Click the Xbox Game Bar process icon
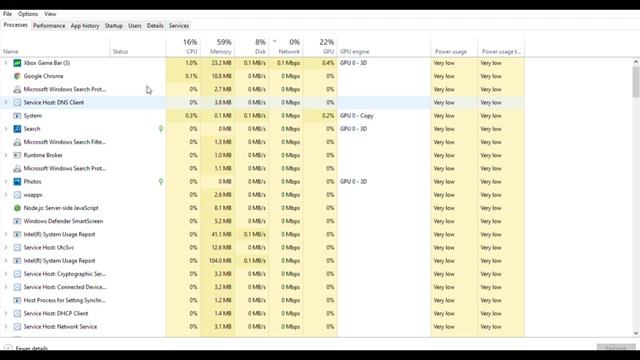 pyautogui.click(x=17, y=63)
